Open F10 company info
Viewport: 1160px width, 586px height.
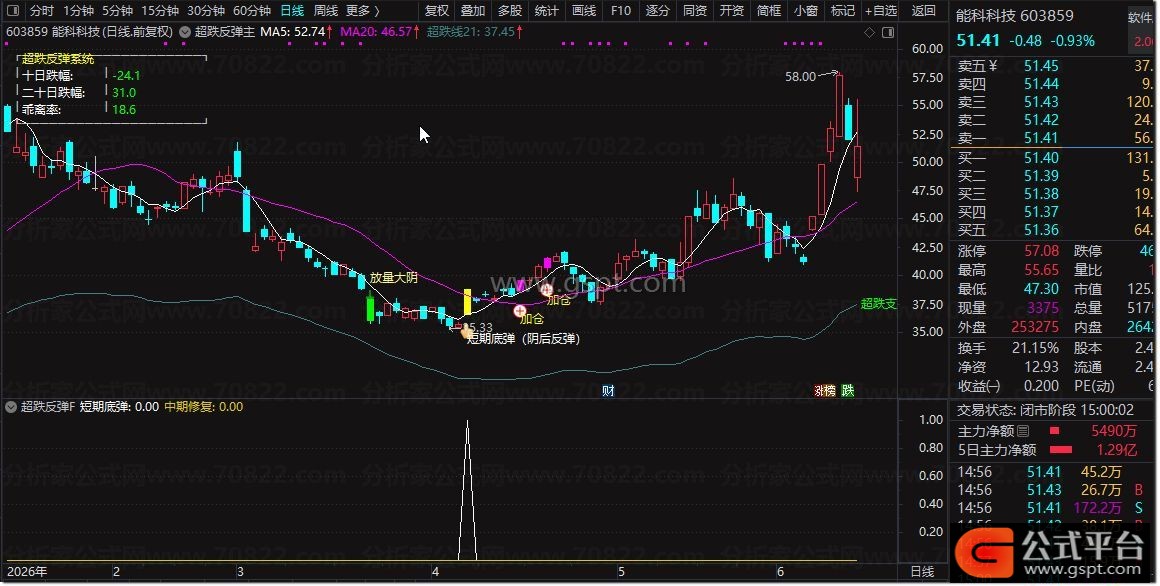click(x=621, y=10)
